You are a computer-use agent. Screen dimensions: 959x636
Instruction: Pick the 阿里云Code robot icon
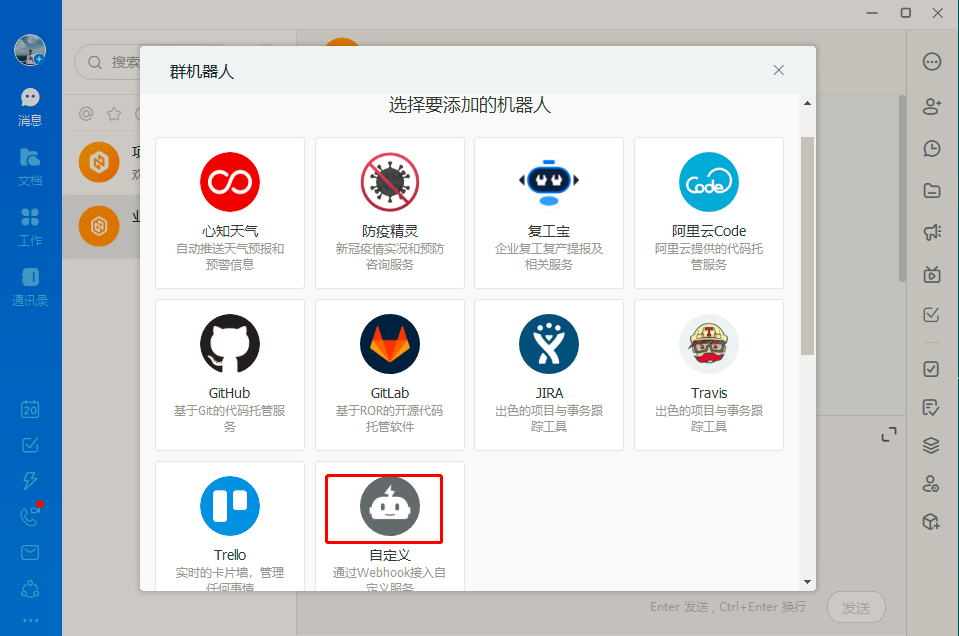point(709,182)
